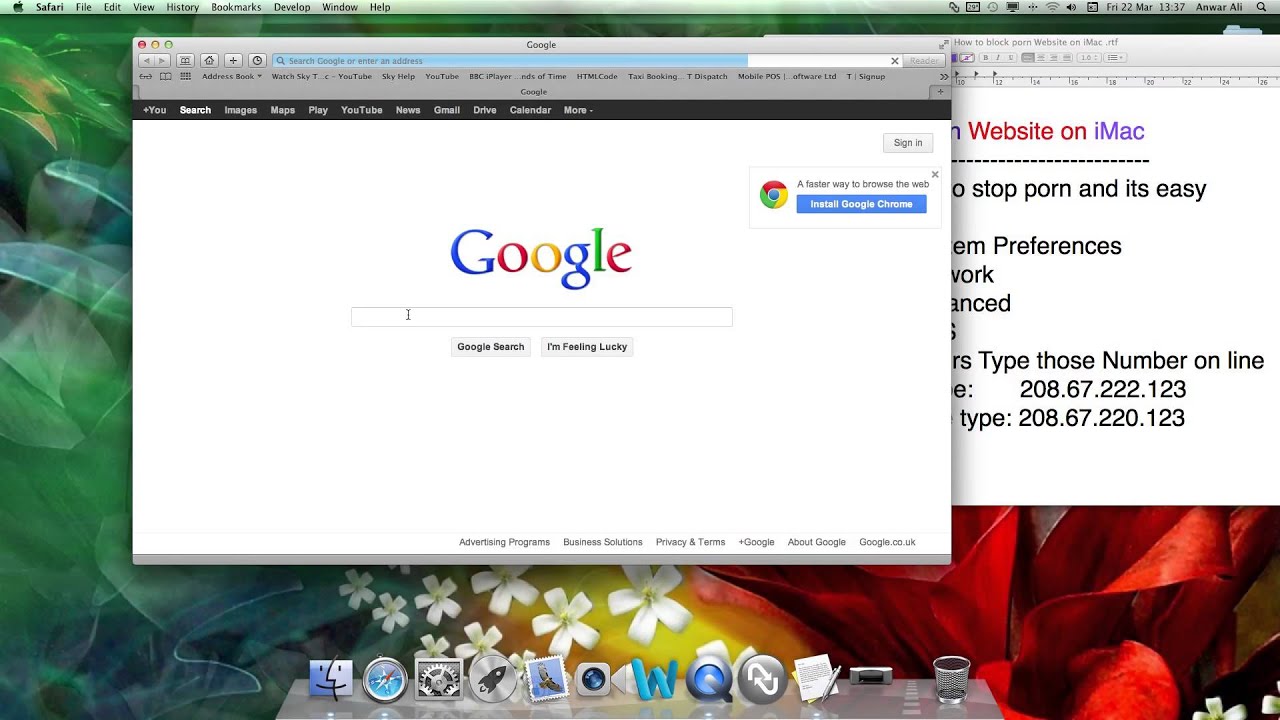Screen dimensions: 1280x720
Task: Open the blue W app in Dock
Action: click(x=655, y=680)
